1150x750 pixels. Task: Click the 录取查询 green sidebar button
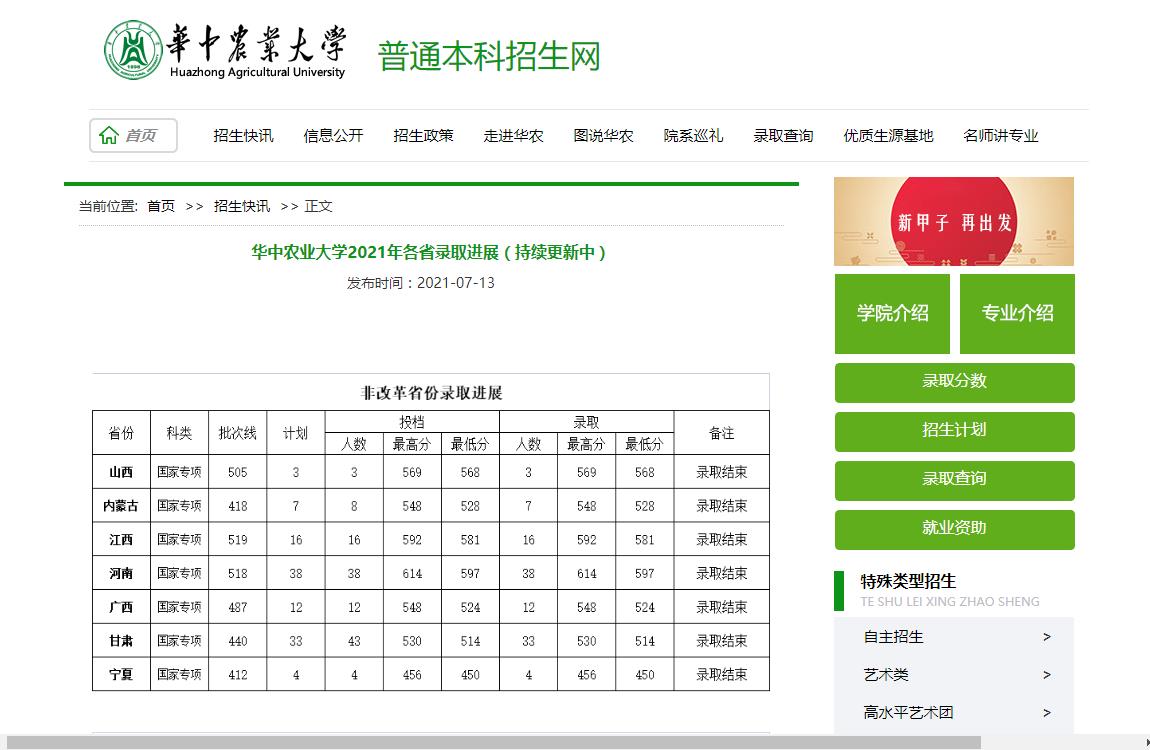tap(954, 481)
